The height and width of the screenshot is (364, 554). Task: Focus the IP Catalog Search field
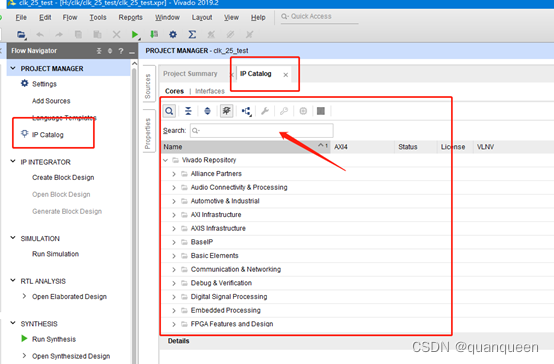click(x=261, y=130)
